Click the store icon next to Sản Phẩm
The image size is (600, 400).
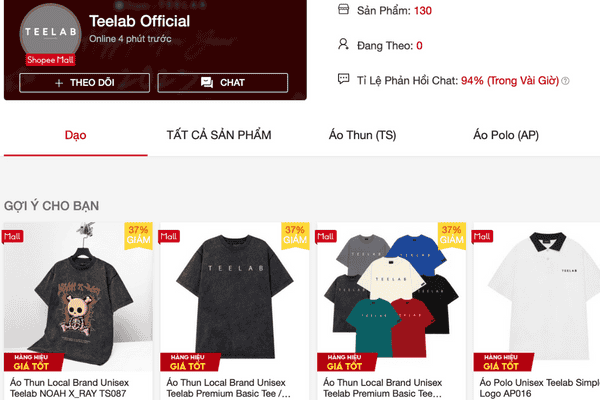[343, 9]
